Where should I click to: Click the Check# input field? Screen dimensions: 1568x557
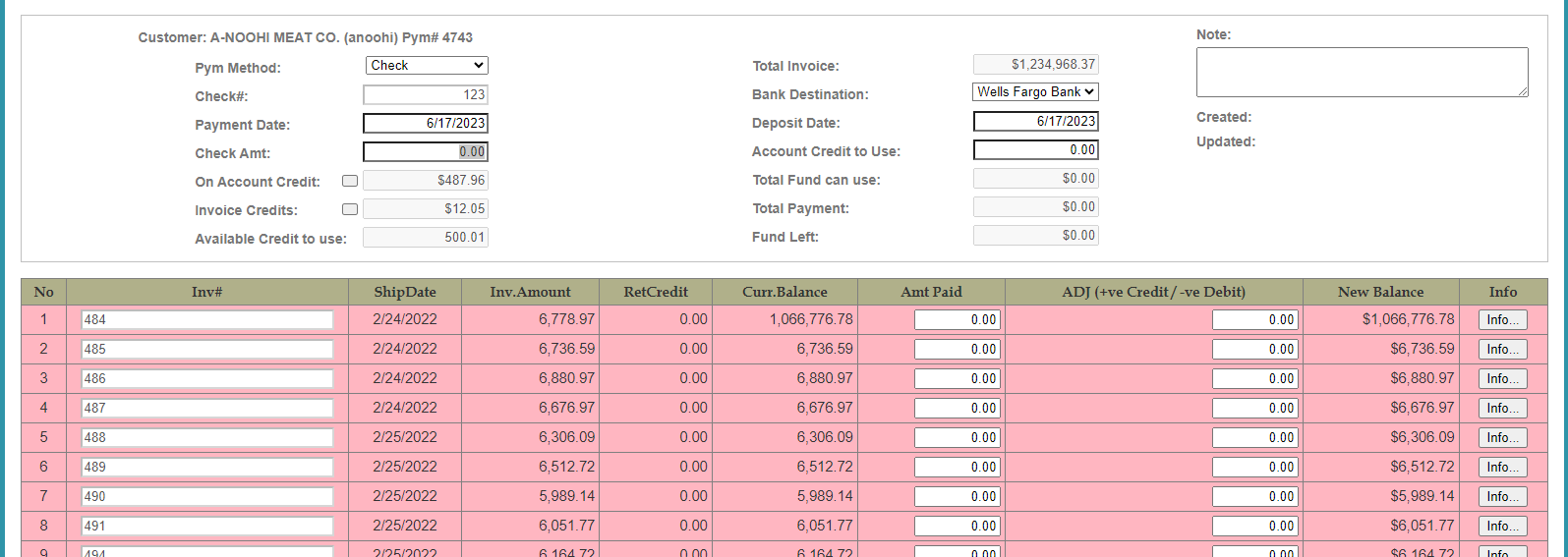(x=425, y=95)
